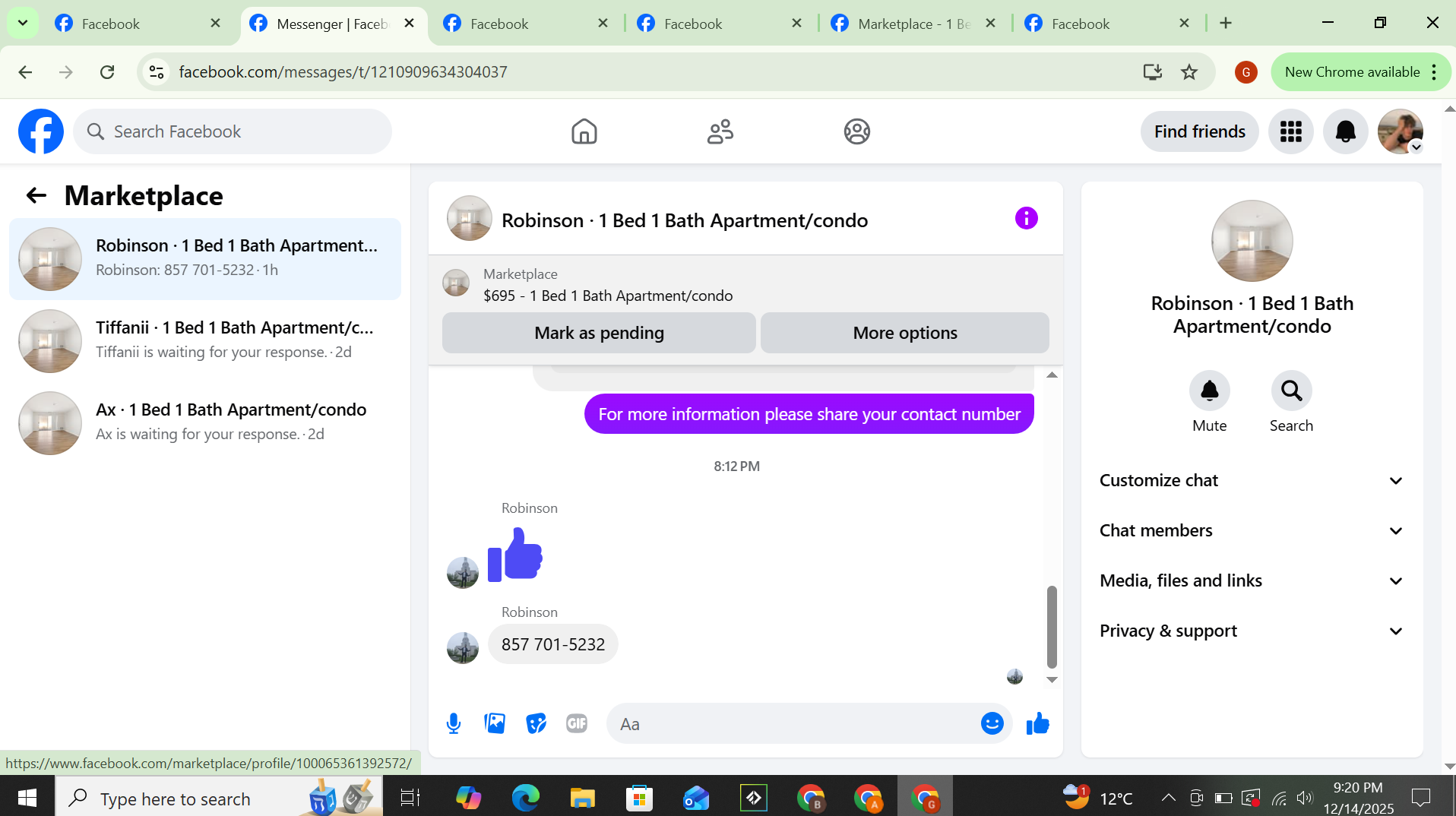Switch to Marketplace - 1 Be tab
This screenshot has width=1456, height=816.
pos(913,24)
